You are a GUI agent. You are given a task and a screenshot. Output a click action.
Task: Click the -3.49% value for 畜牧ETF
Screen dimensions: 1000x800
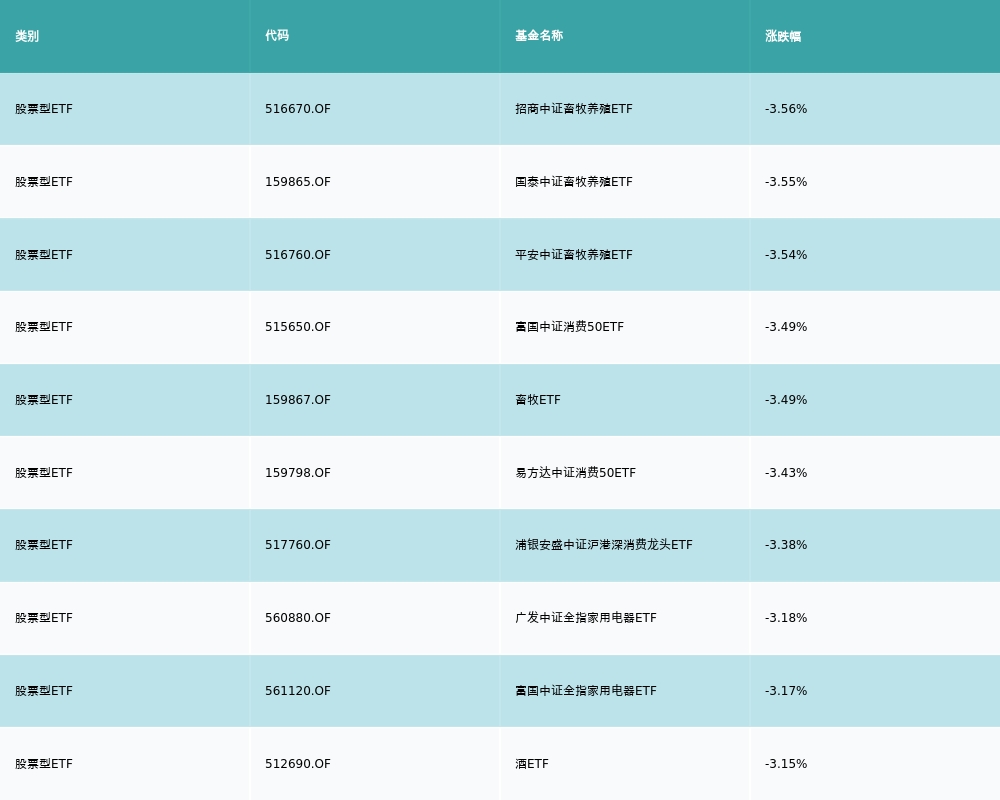tap(786, 400)
